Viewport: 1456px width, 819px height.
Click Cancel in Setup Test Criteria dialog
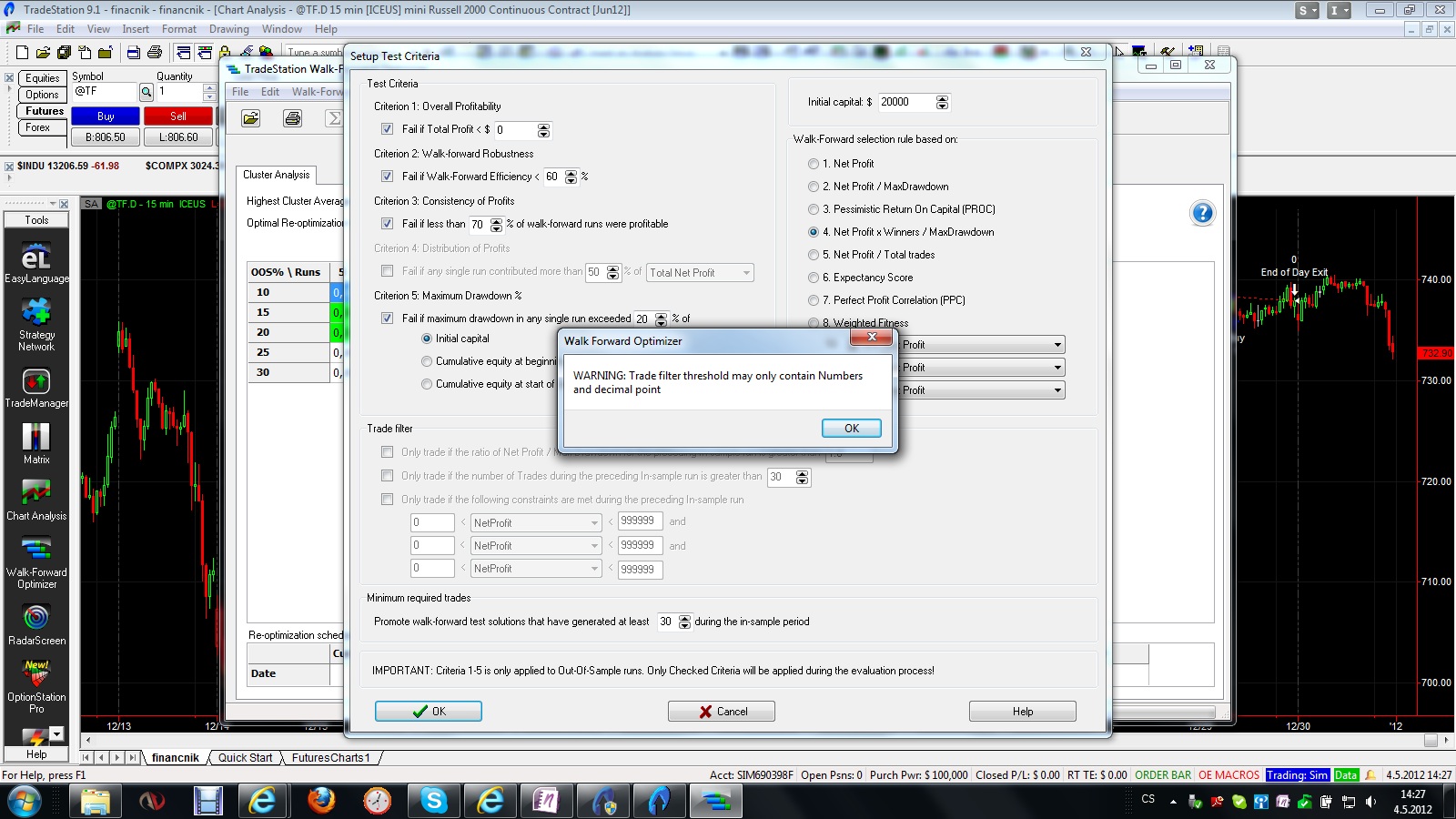(x=722, y=712)
